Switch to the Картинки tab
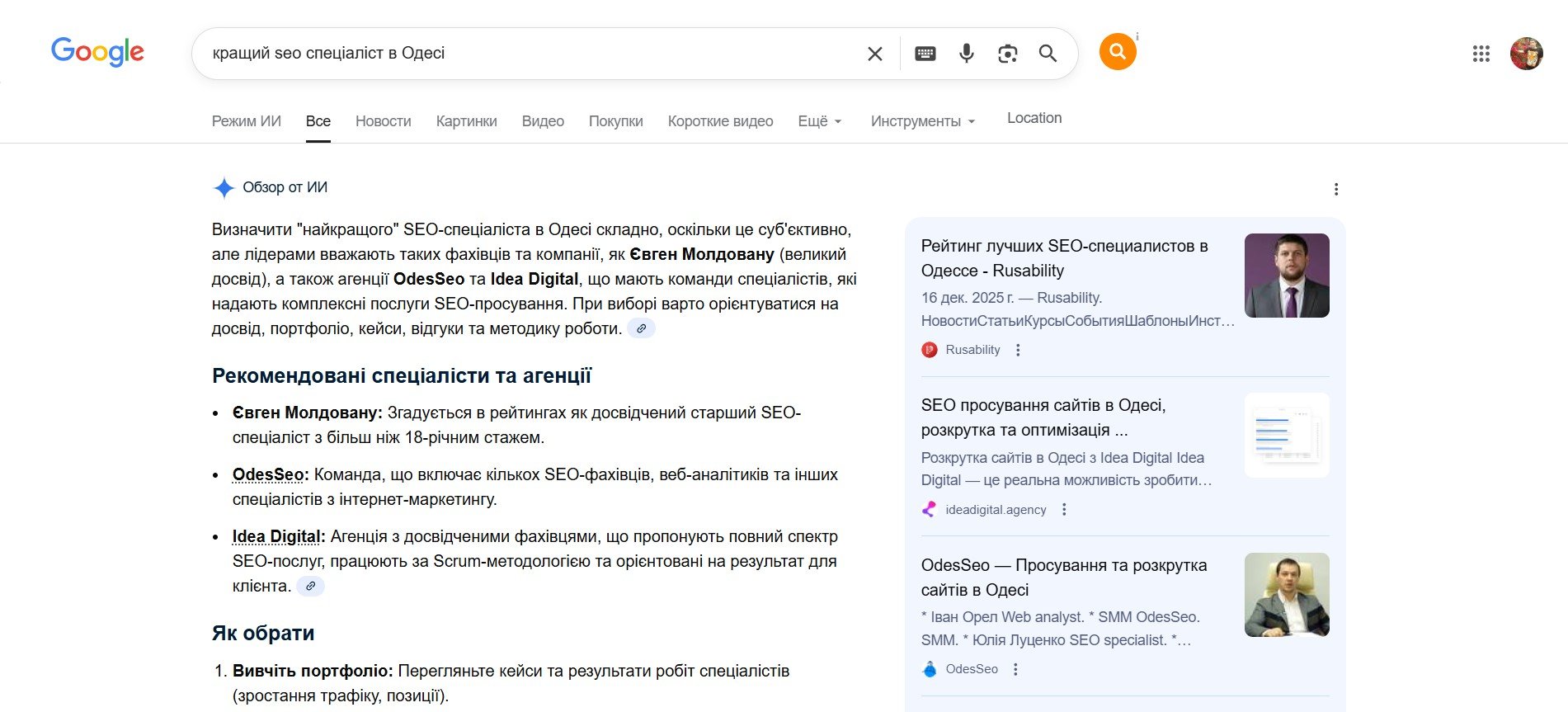 point(466,121)
